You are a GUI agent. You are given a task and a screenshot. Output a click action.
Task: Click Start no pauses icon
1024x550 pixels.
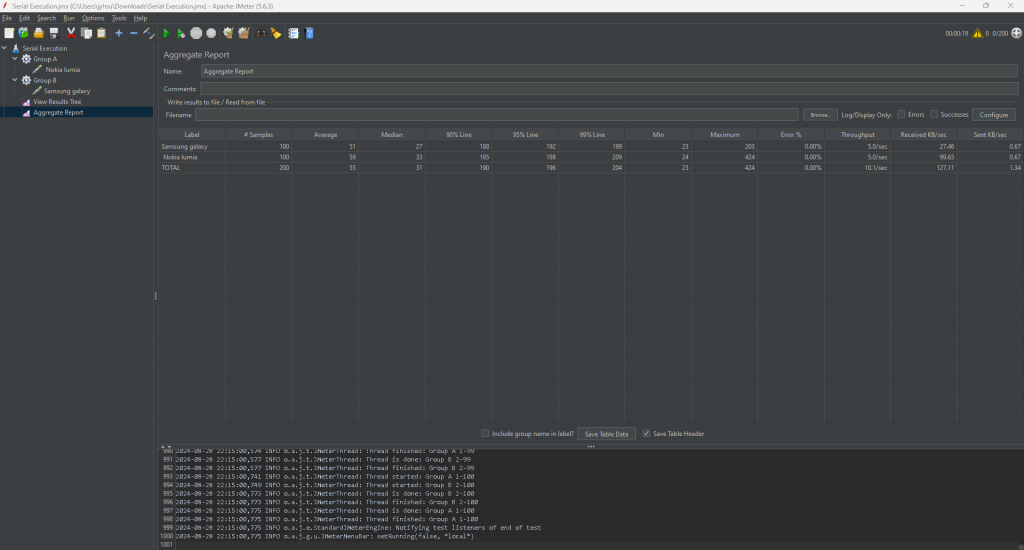[181, 33]
